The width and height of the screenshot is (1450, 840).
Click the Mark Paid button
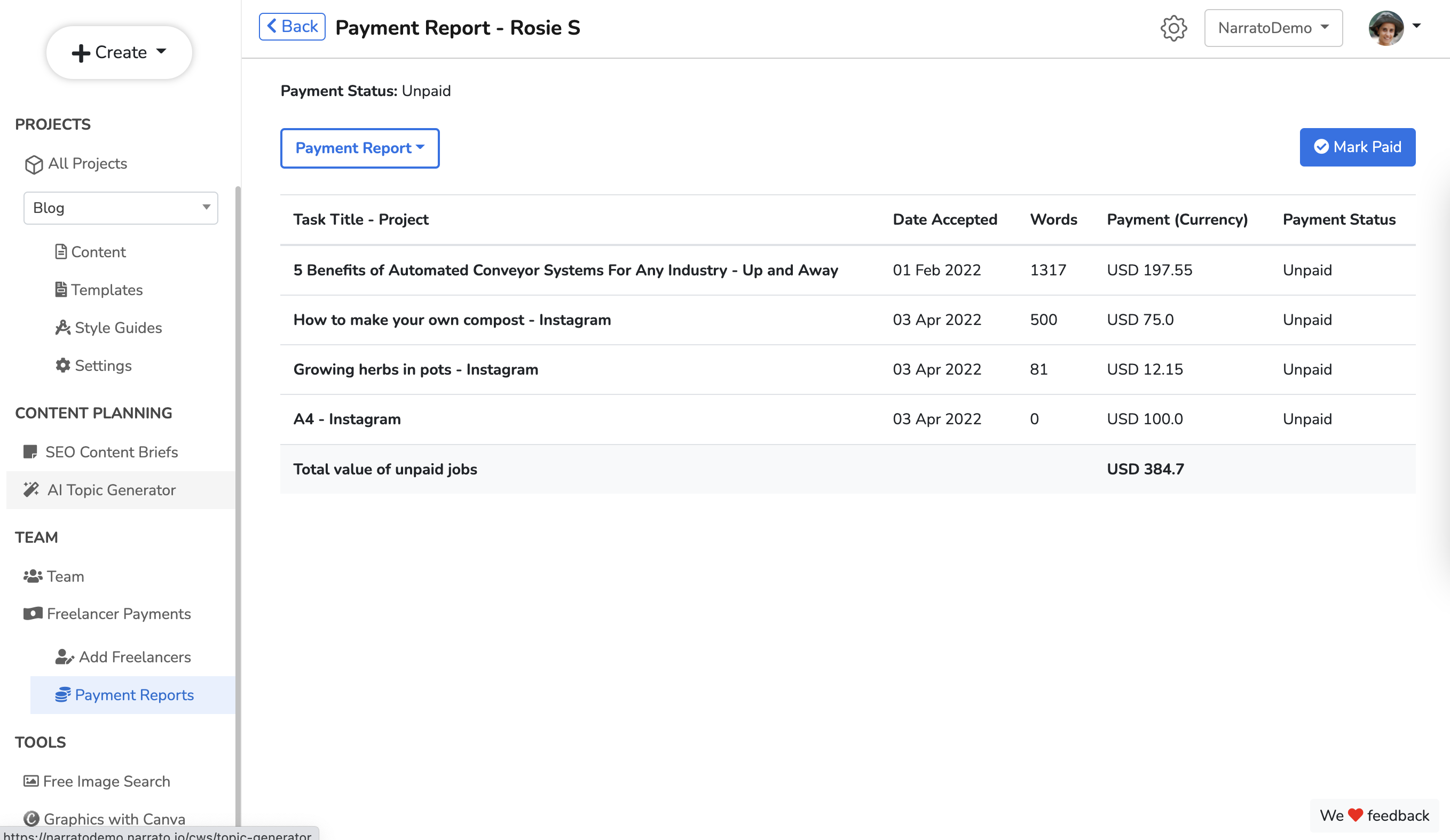1357,147
